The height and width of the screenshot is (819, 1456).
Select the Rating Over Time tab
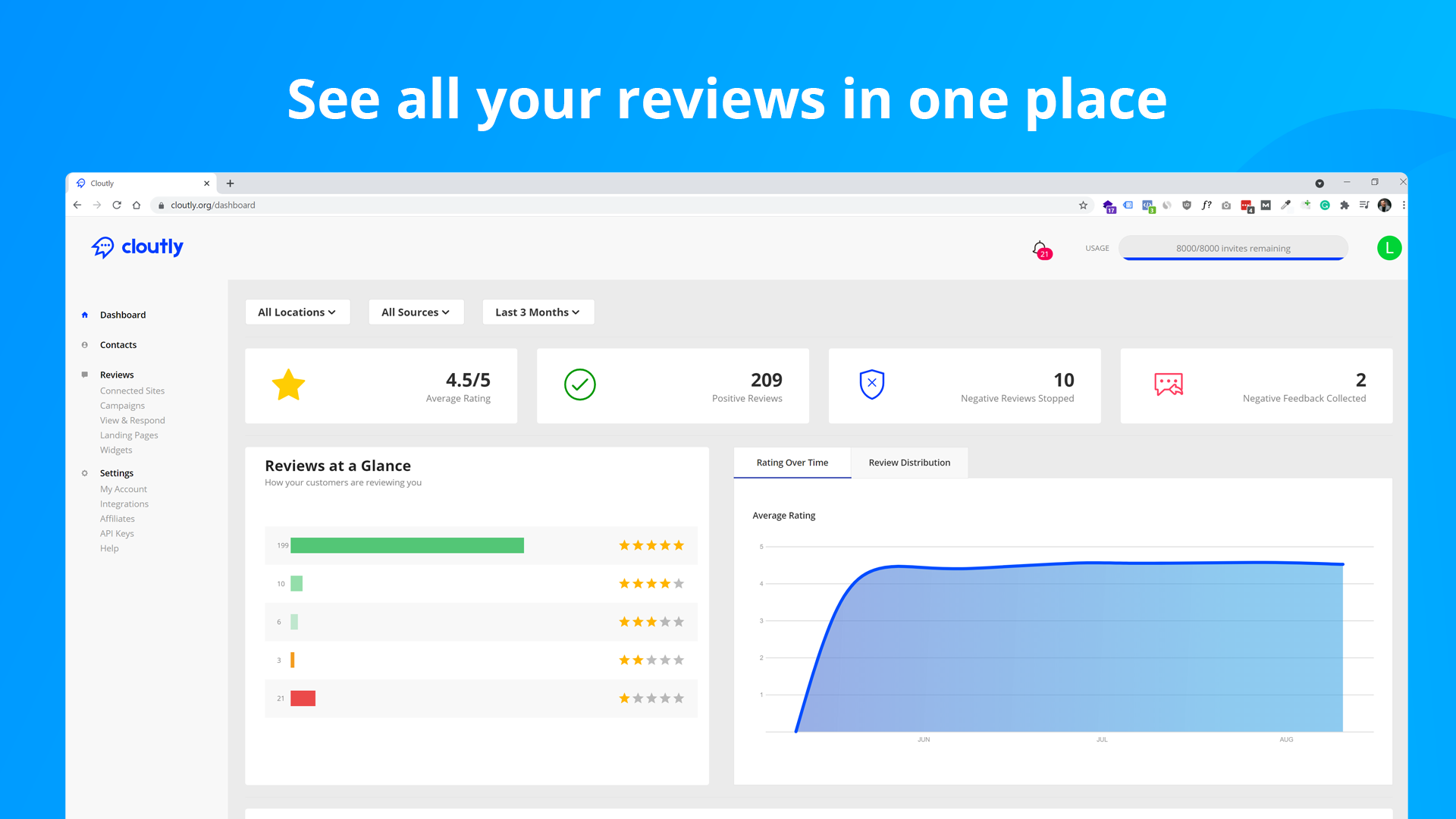point(792,463)
